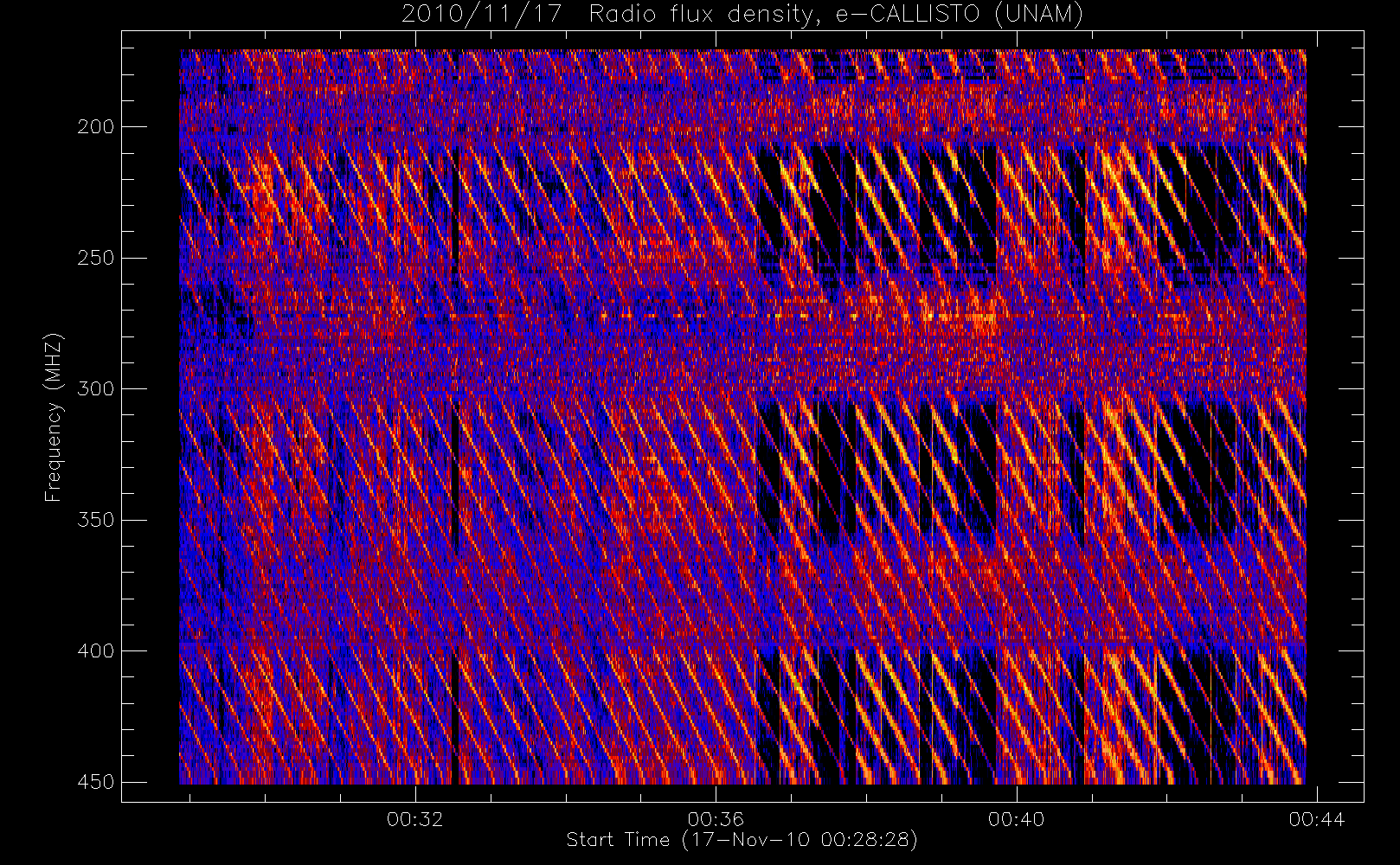The image size is (1400, 865).
Task: Click the plot title '2010/11/17 Radio flux density, e-CALLISTO (UNAM)'
Action: coord(742,14)
